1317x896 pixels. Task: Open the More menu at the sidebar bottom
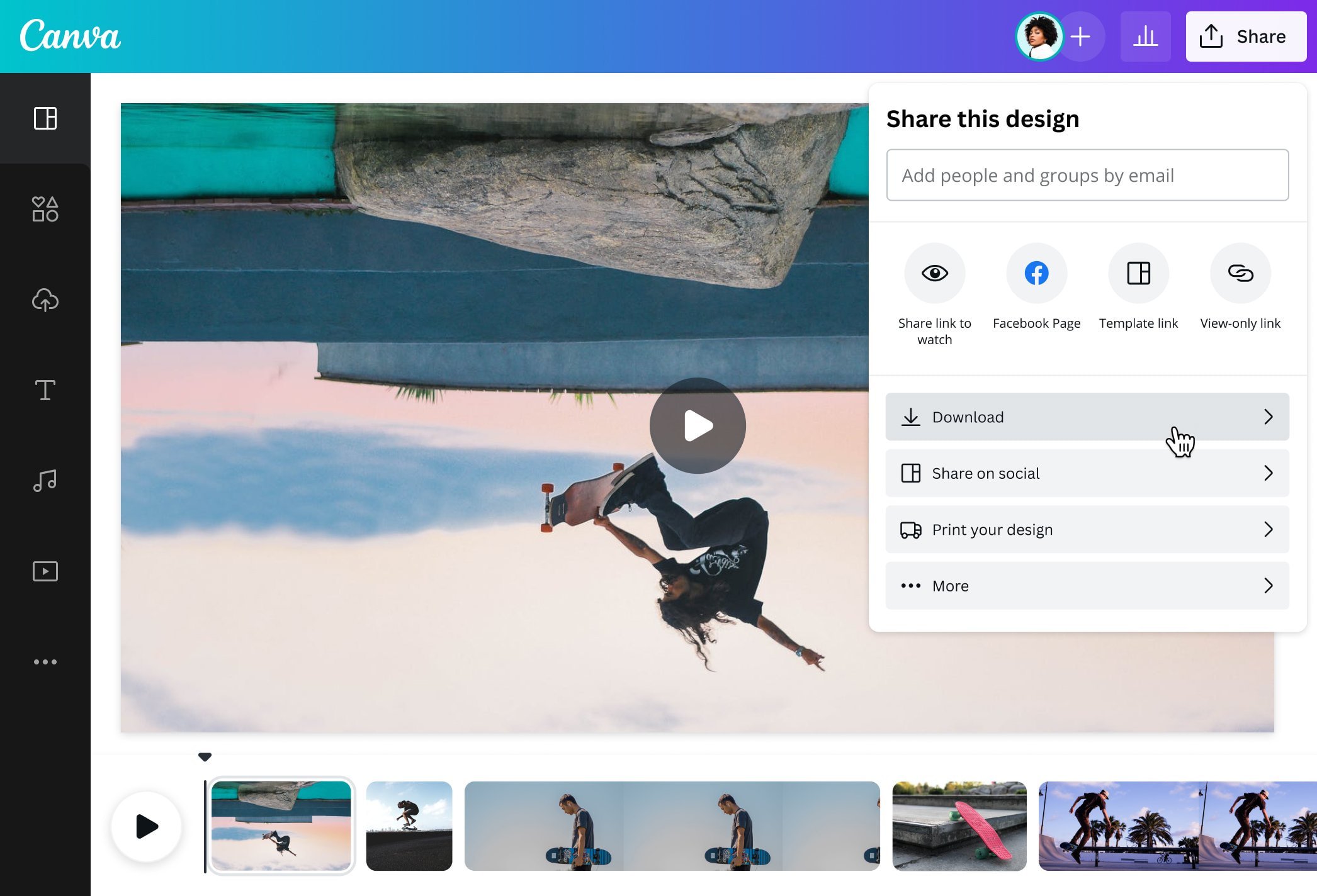click(x=45, y=661)
